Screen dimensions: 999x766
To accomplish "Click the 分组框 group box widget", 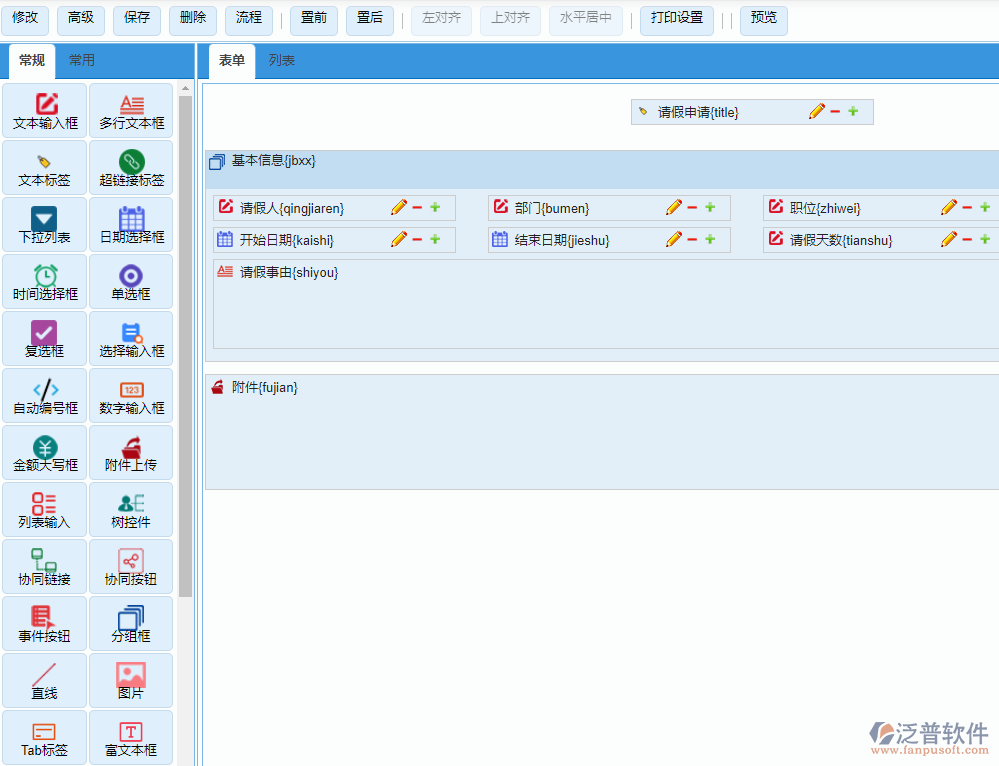I will pos(131,624).
